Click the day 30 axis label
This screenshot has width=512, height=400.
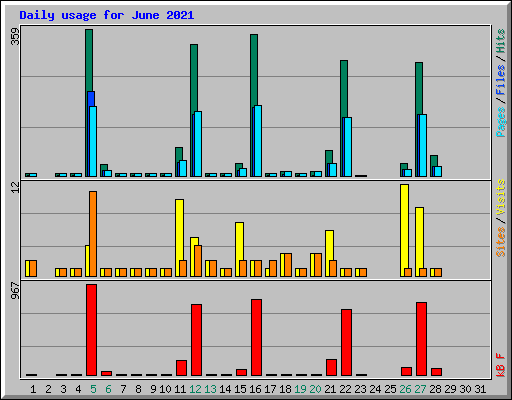(465, 389)
